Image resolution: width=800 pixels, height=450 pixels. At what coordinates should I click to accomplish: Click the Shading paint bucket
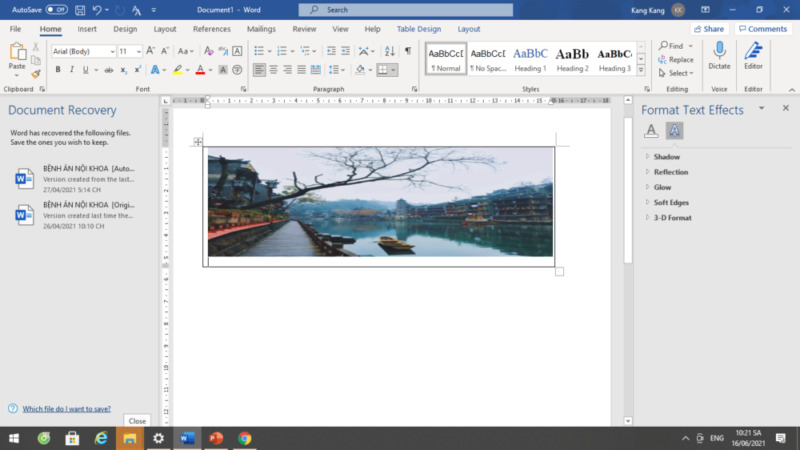coord(360,70)
